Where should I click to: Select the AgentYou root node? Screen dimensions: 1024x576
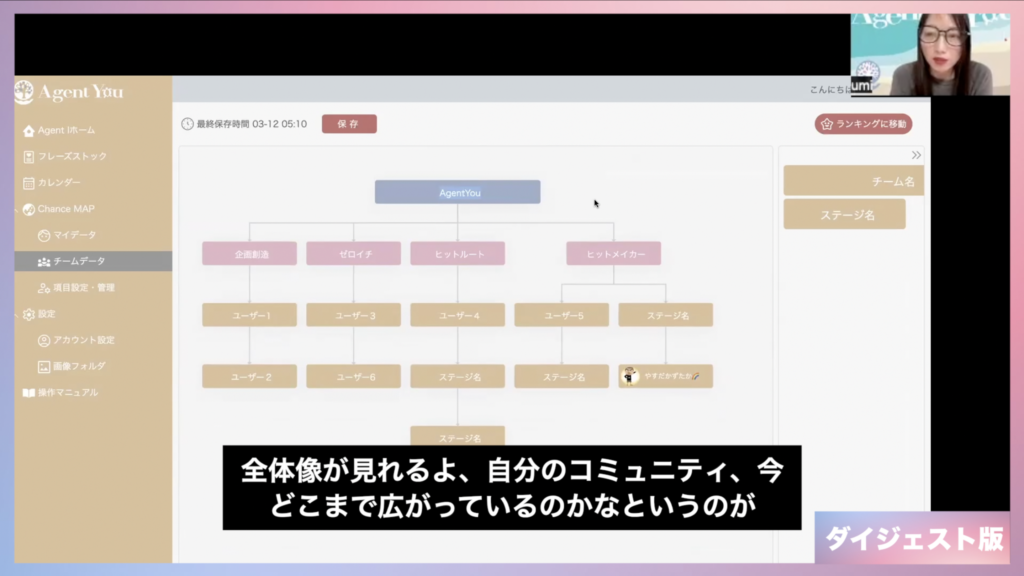(x=457, y=192)
